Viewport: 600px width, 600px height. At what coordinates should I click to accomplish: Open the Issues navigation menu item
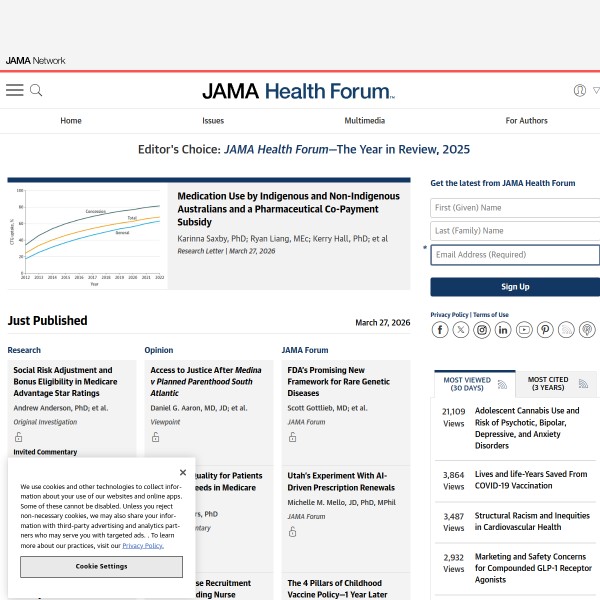[213, 120]
